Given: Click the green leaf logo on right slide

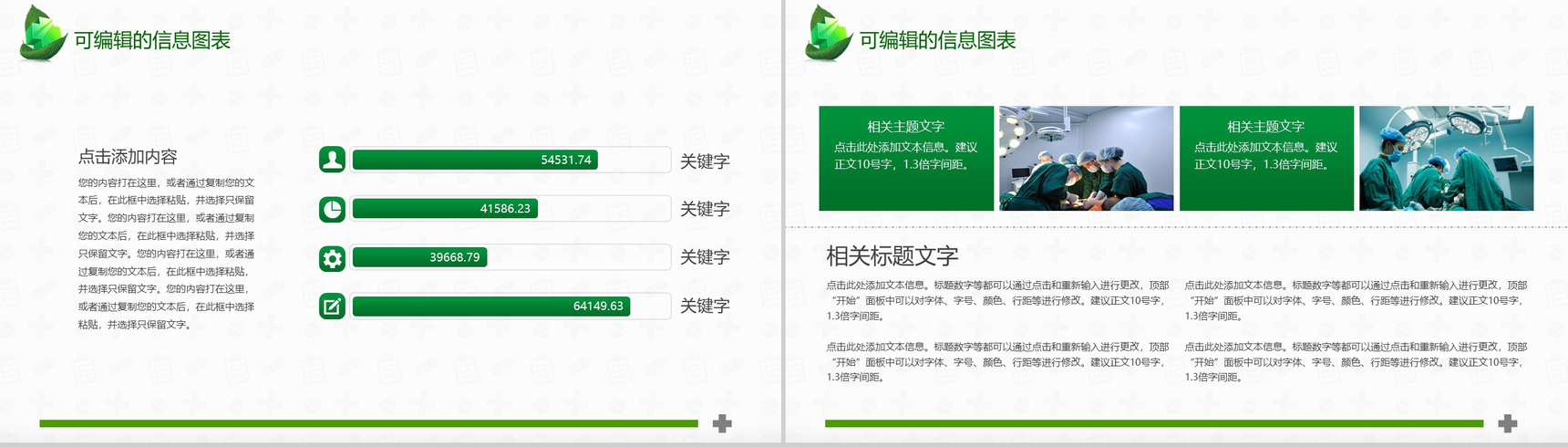Looking at the screenshot, I should pyautogui.click(x=828, y=34).
